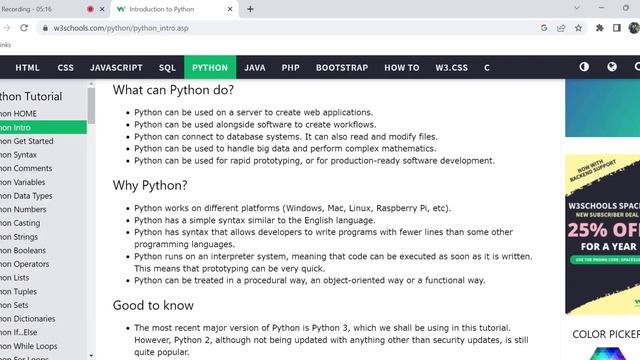Click the sidebar scroll up arrow
The image size is (640, 360).
[x=91, y=84]
